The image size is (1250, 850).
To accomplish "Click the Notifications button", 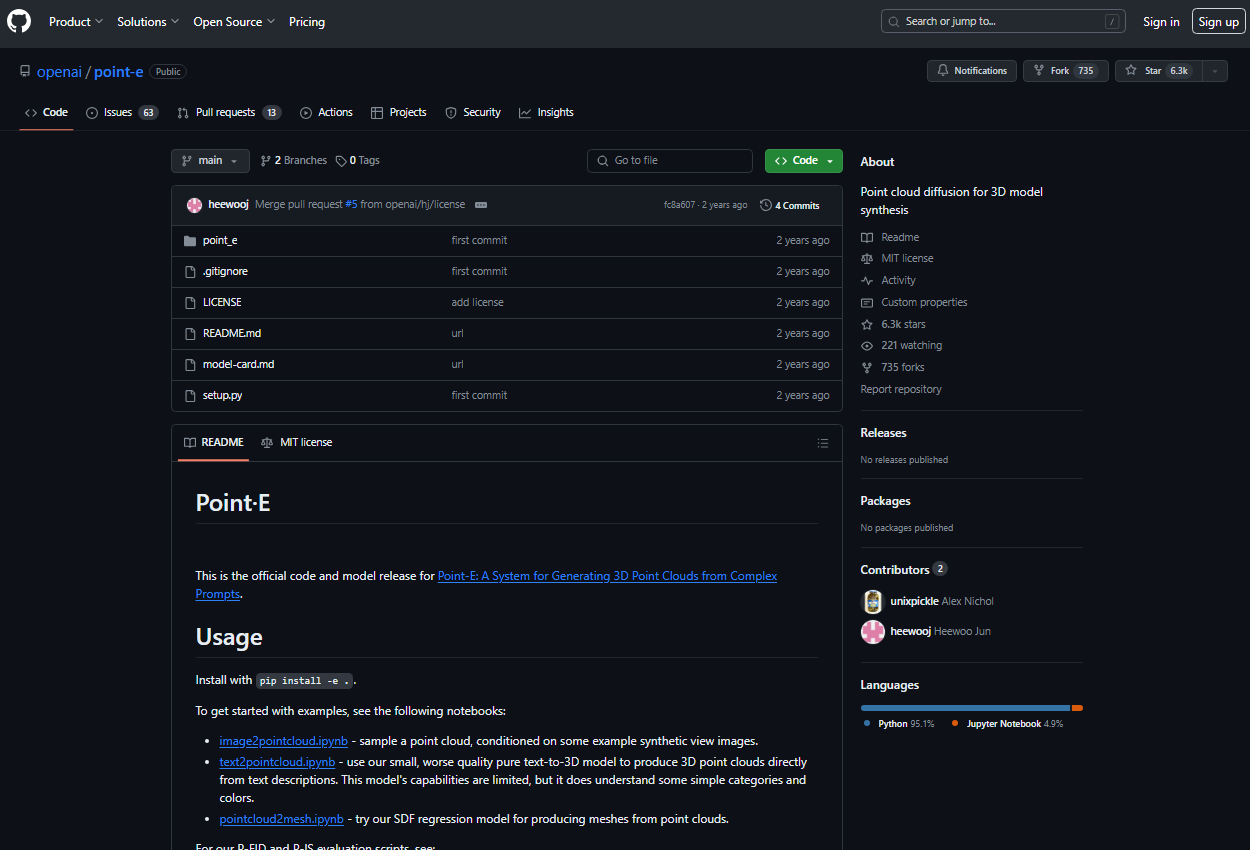I will click(972, 71).
